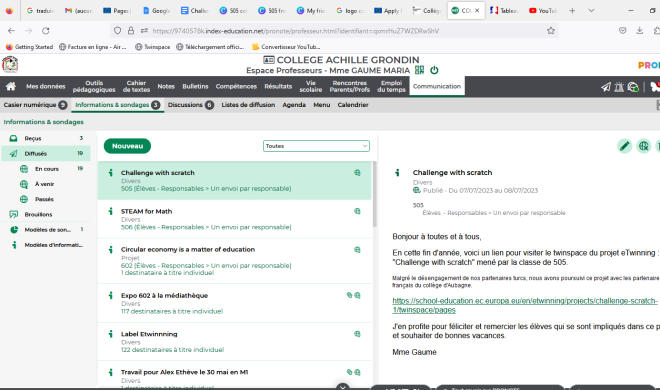Expand the bottom panel chevron arrow
This screenshot has height=390, width=660.
pos(343,387)
